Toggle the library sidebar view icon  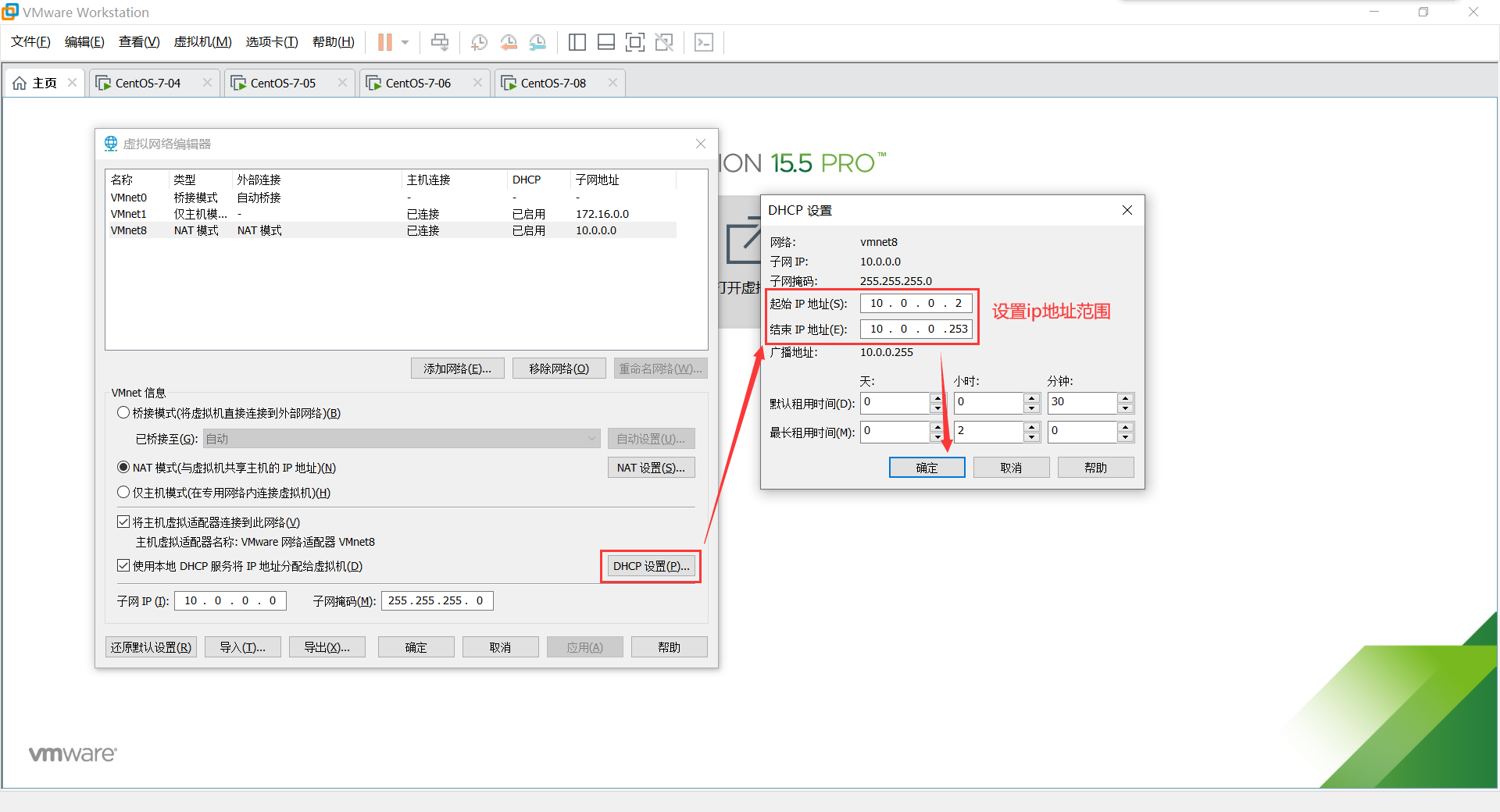577,42
